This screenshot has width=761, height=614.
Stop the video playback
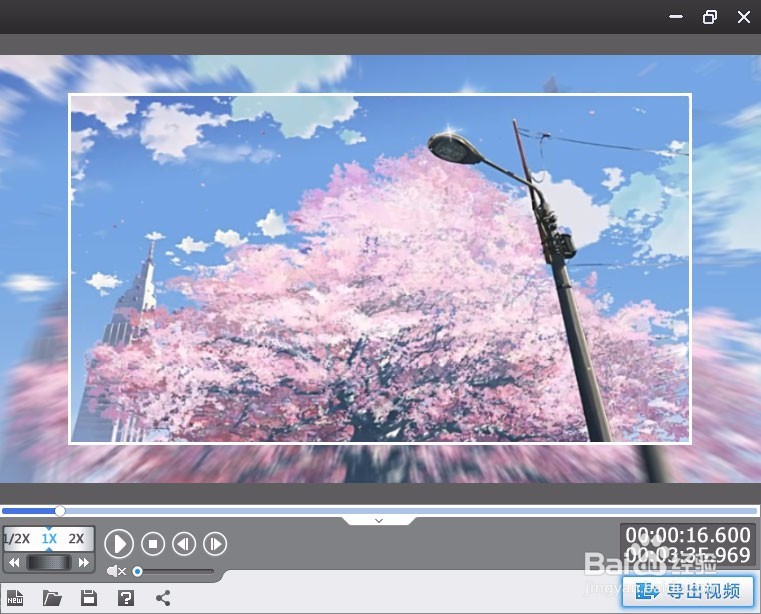point(153,544)
